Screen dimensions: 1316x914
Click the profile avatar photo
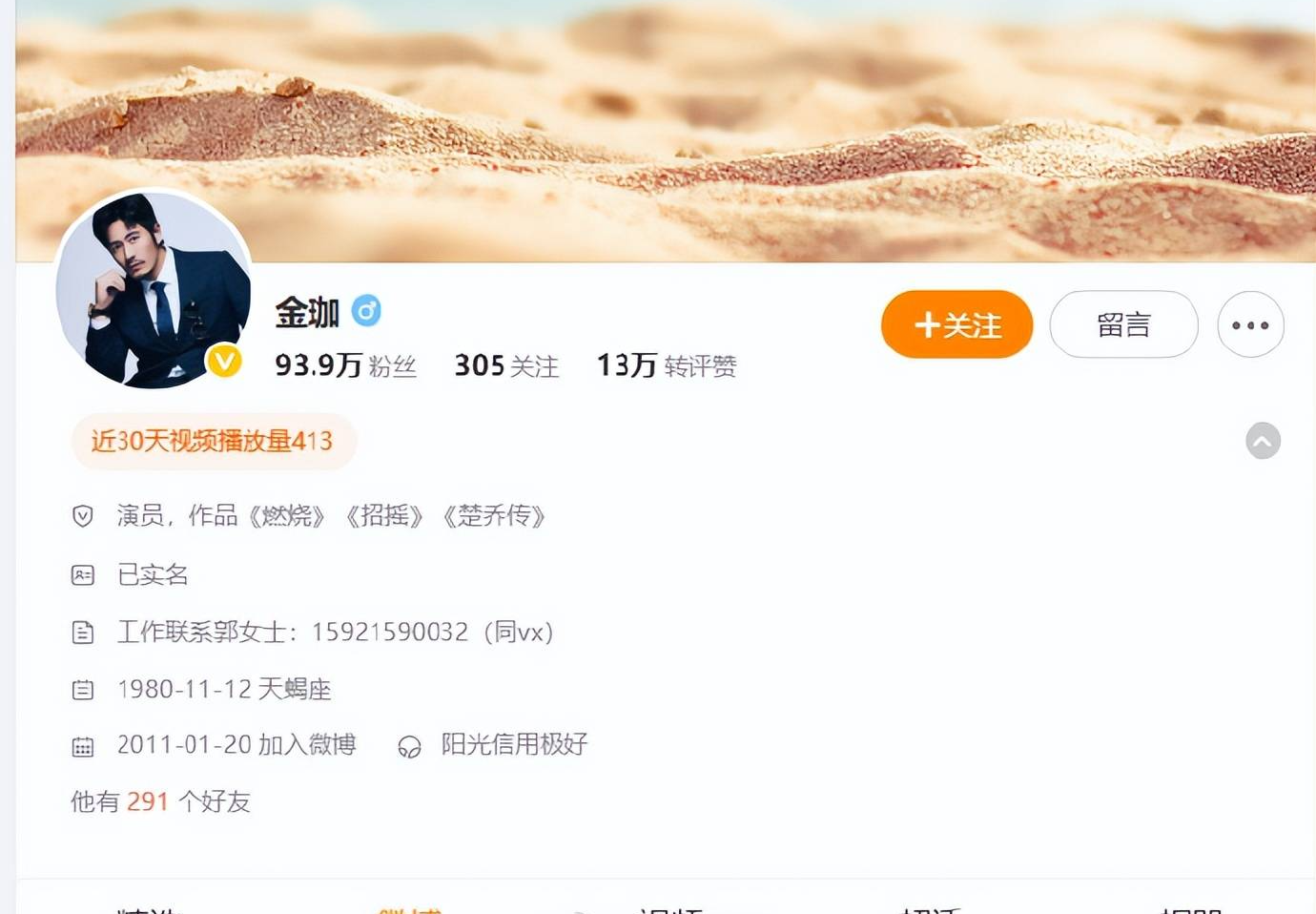click(x=154, y=289)
